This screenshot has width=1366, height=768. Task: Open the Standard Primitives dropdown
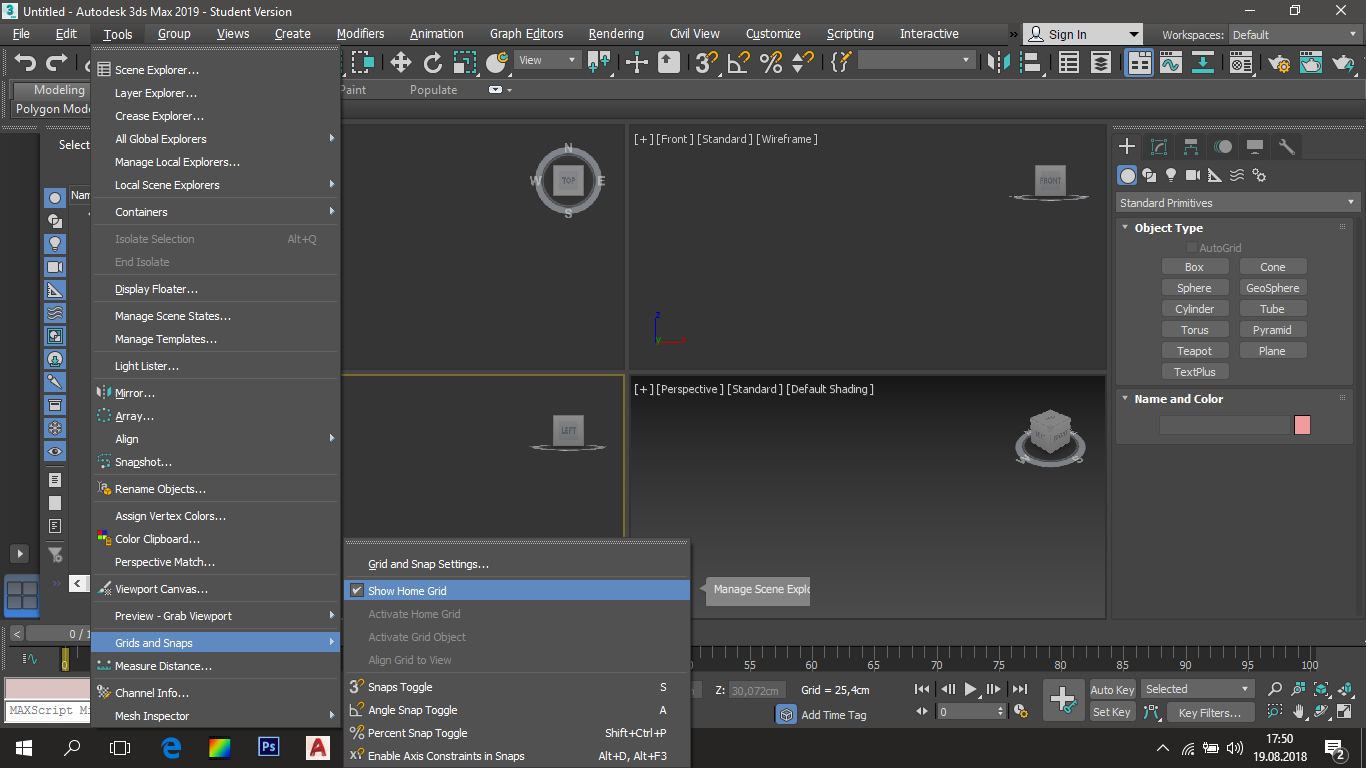[x=1237, y=203]
